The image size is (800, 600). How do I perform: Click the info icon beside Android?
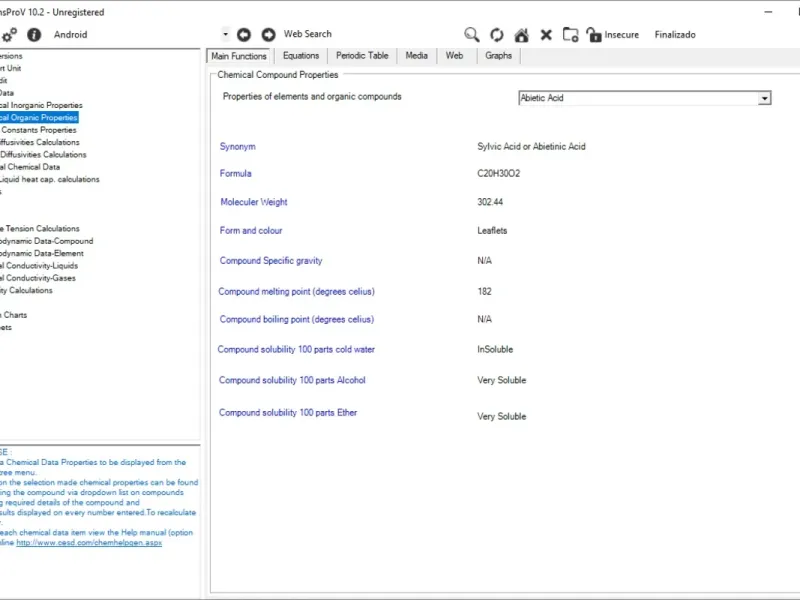click(x=34, y=35)
